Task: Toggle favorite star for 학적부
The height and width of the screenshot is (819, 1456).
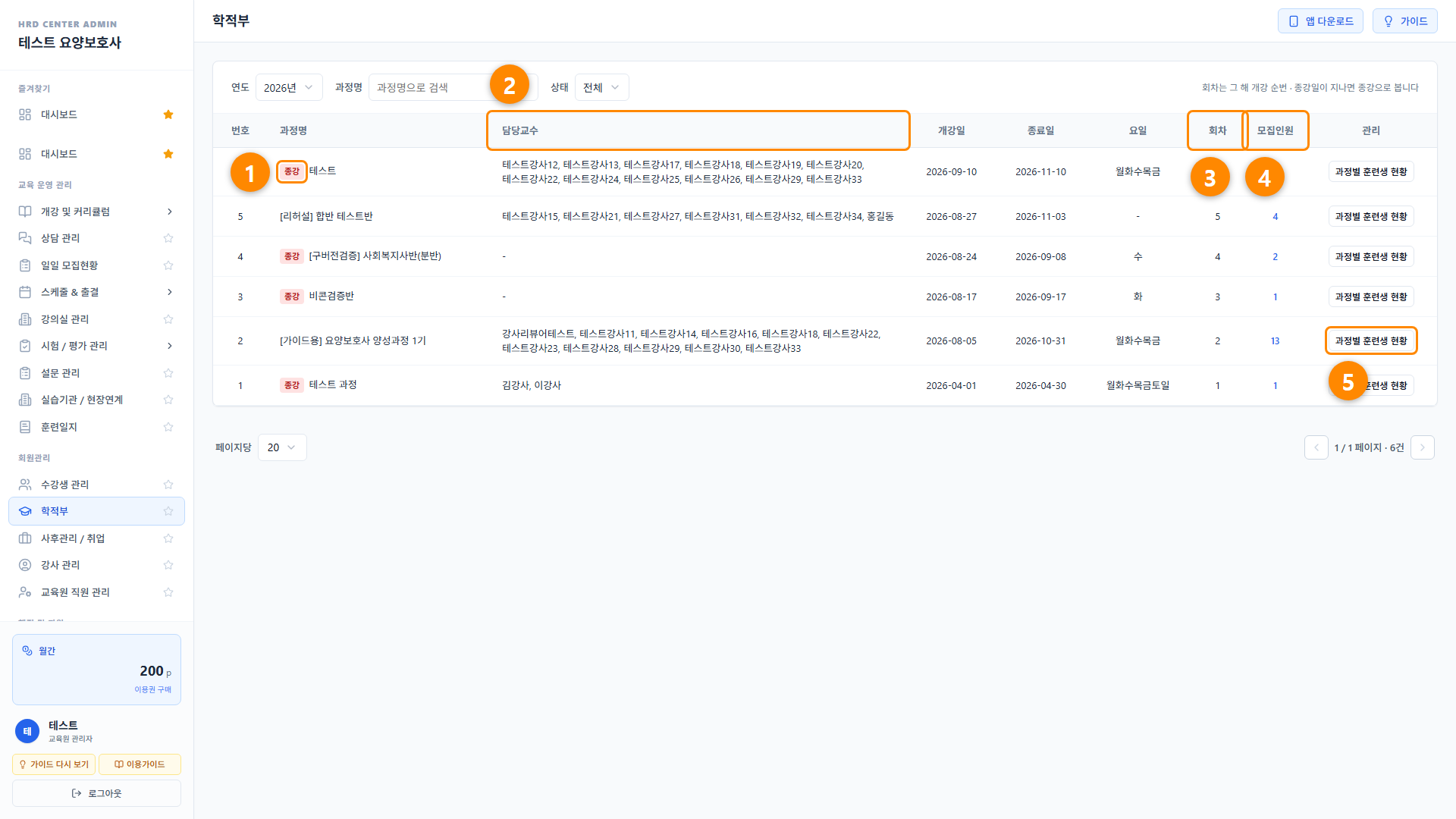Action: click(168, 511)
